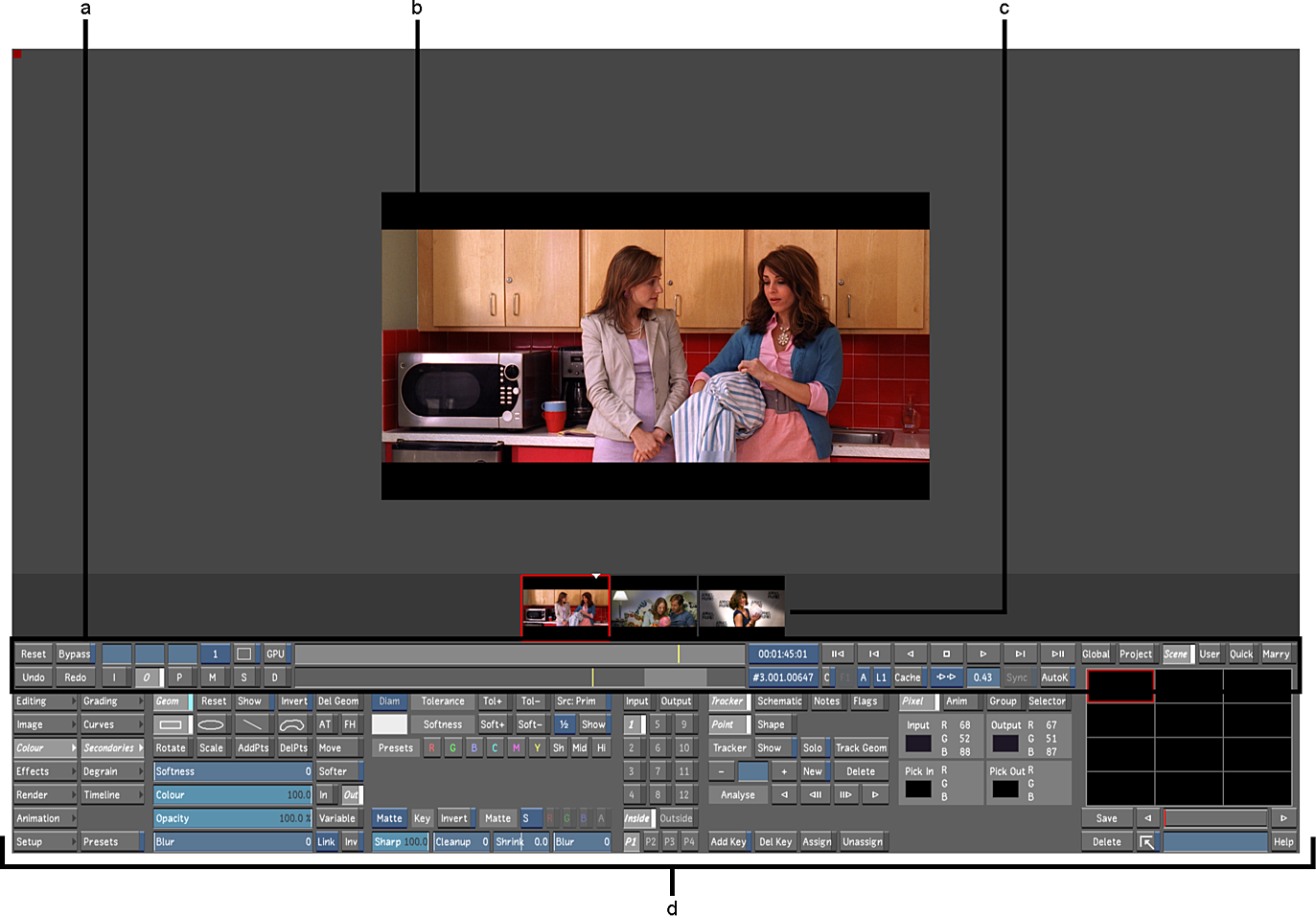The image size is (1316, 916).
Task: Toggle the Link button
Action: [327, 842]
